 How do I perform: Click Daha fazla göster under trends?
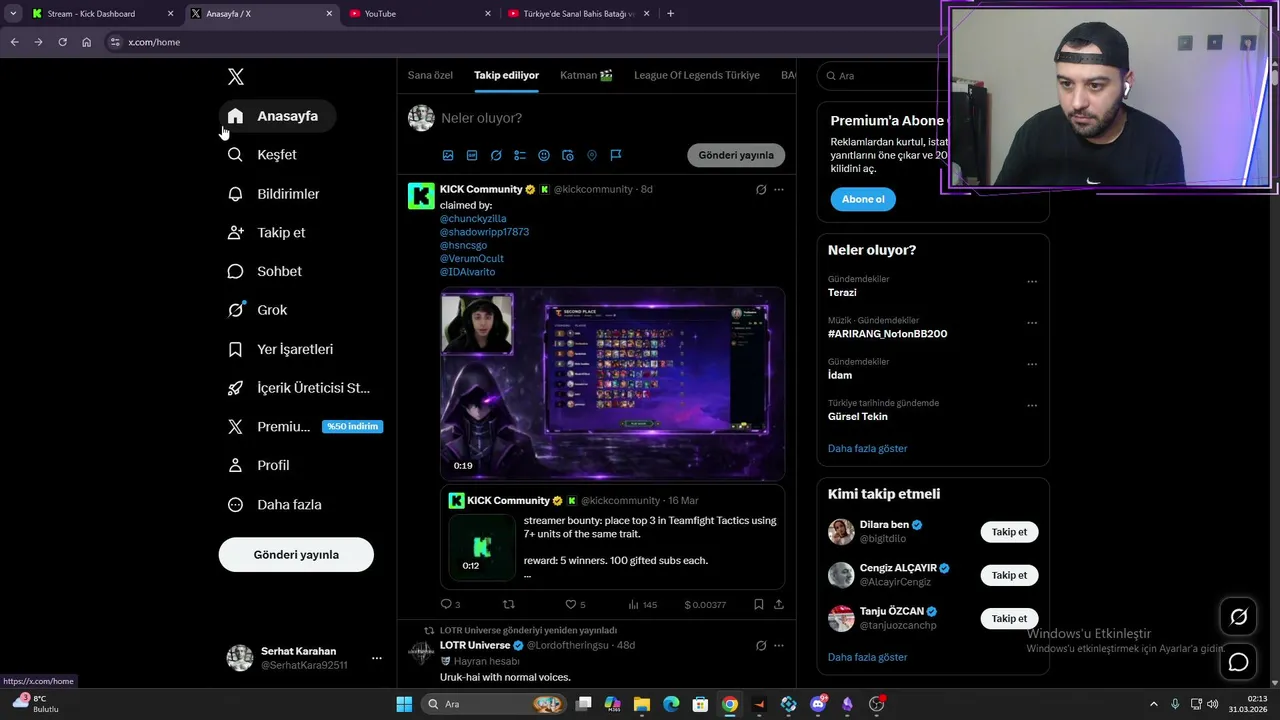pos(867,448)
